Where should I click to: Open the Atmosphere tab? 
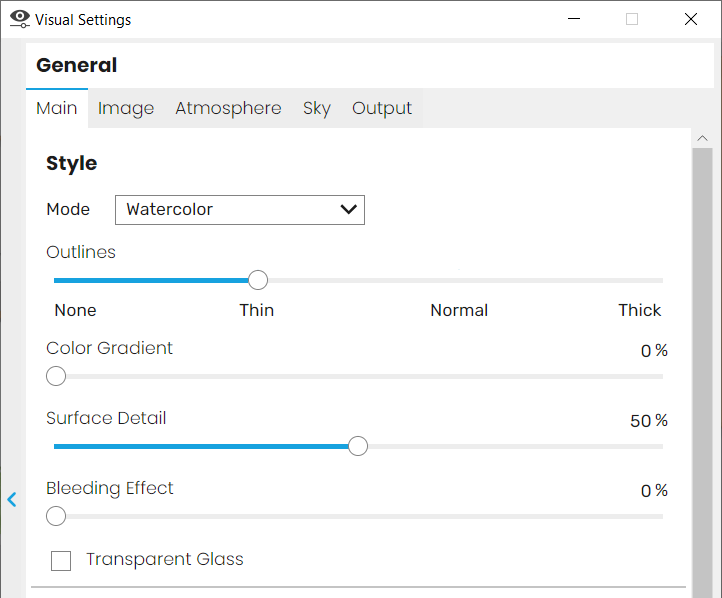pos(228,108)
